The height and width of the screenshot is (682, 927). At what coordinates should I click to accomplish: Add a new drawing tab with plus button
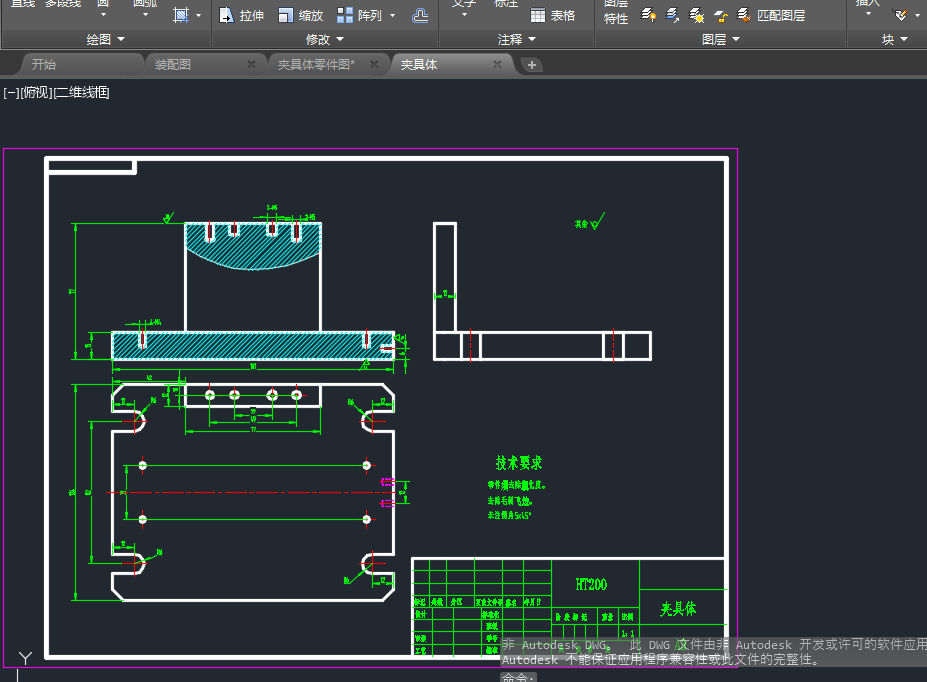(x=532, y=65)
